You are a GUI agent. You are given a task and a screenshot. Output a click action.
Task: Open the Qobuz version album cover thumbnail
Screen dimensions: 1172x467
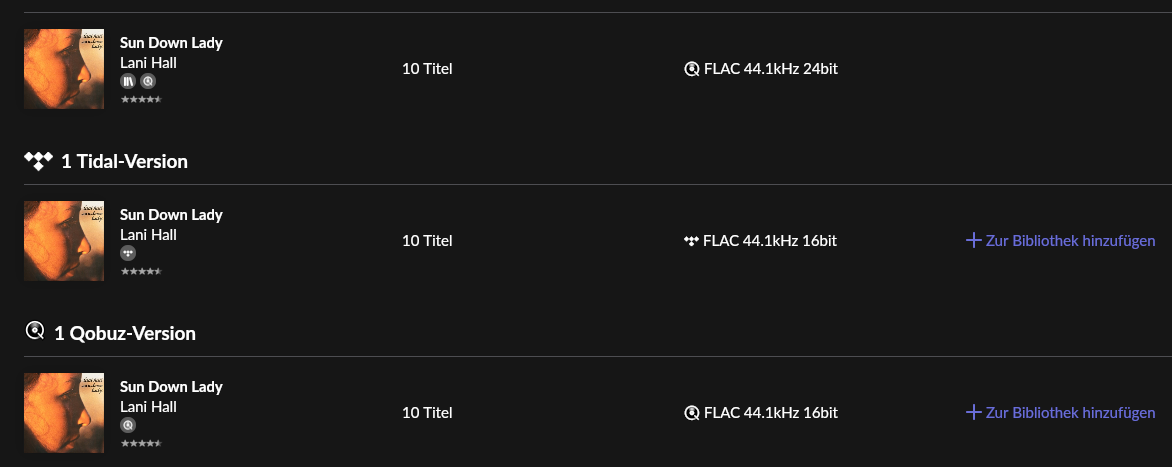64,412
